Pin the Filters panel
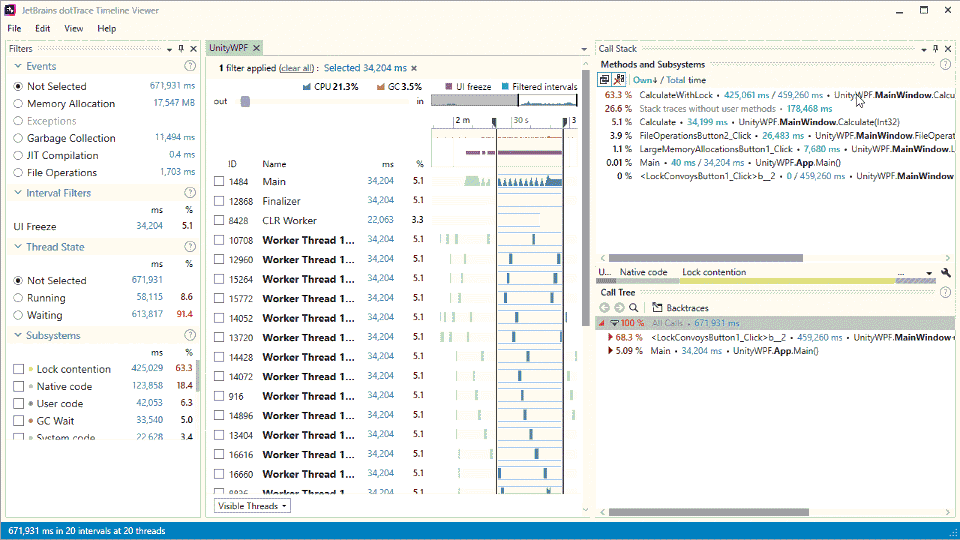The height and width of the screenshot is (540, 960). pyautogui.click(x=181, y=48)
